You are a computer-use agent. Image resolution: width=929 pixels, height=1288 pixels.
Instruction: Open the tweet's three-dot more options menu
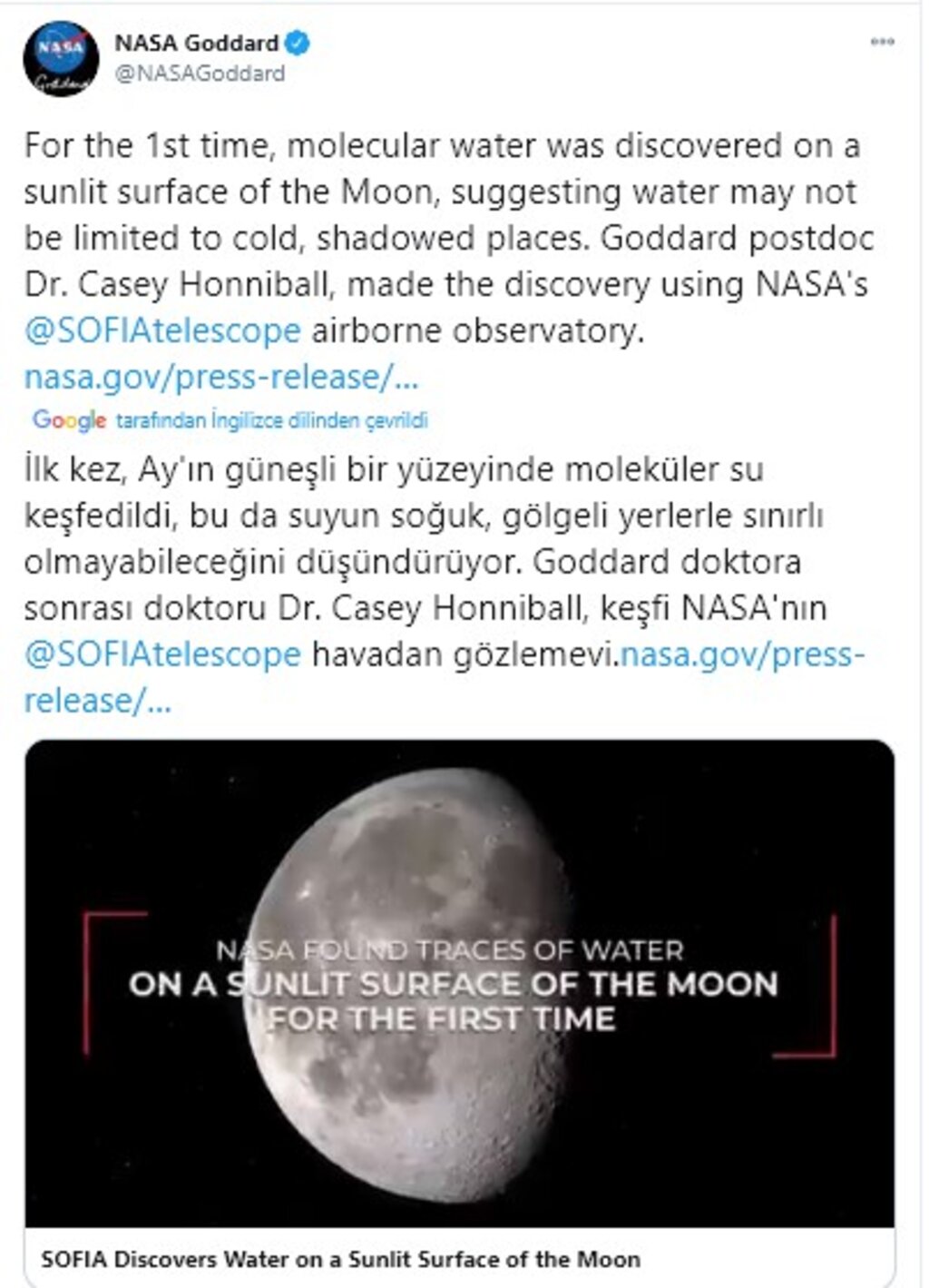(x=882, y=43)
